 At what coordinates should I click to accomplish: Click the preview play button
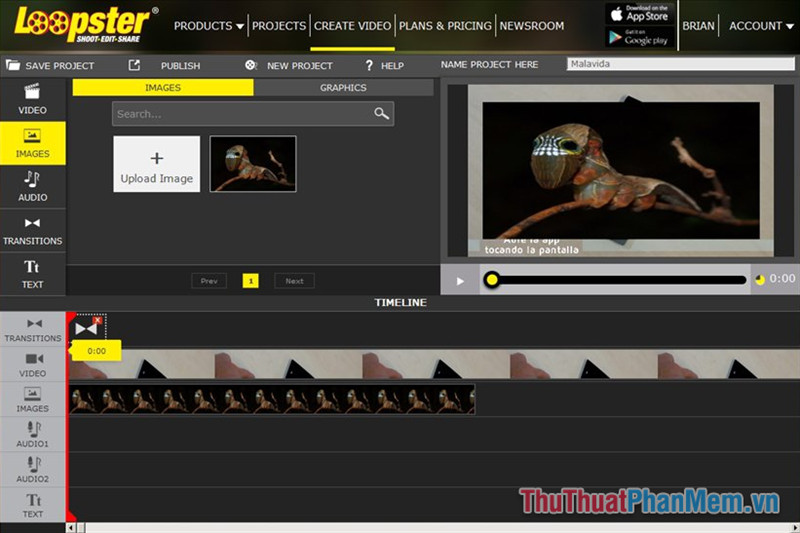[x=460, y=281]
